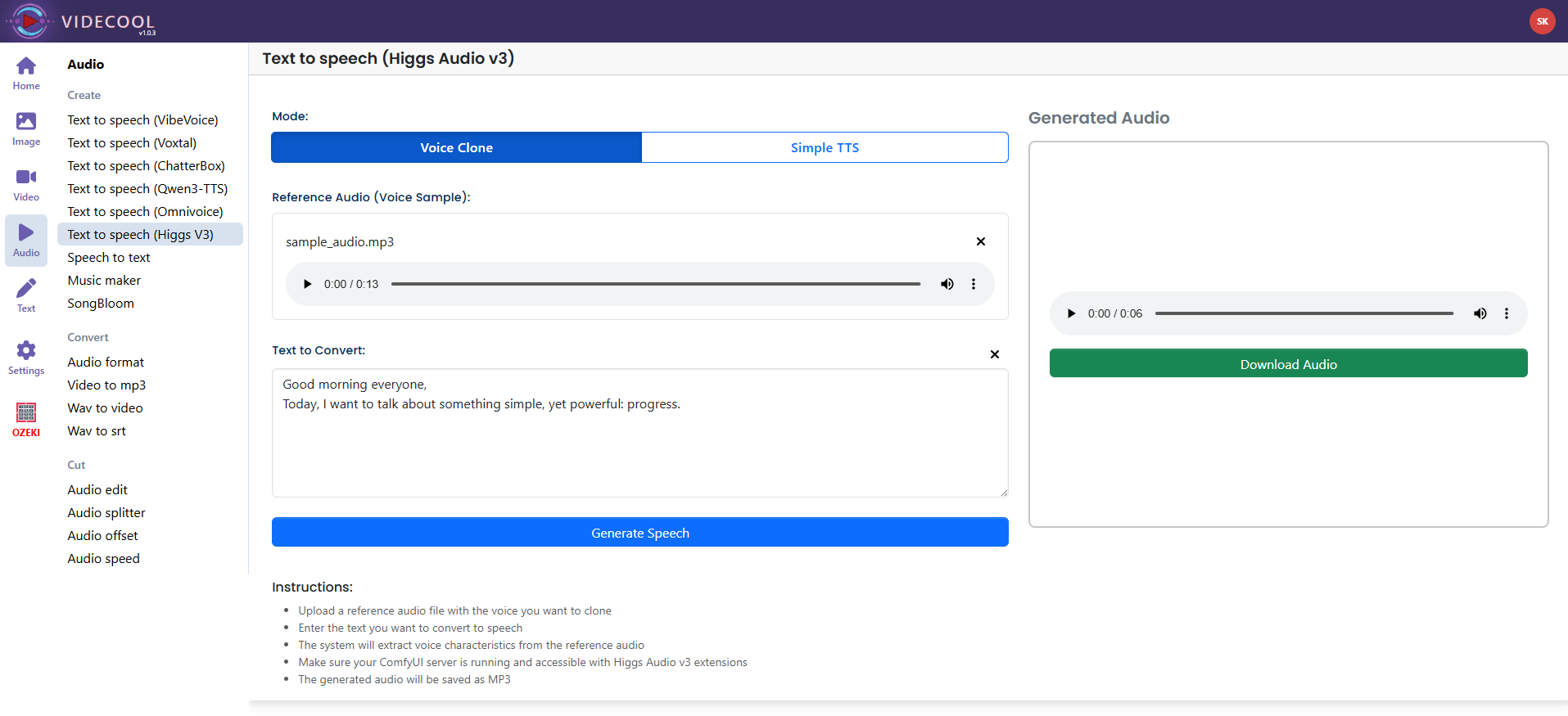The image size is (1568, 716).
Task: Open Wav to srt converter
Action: (97, 430)
